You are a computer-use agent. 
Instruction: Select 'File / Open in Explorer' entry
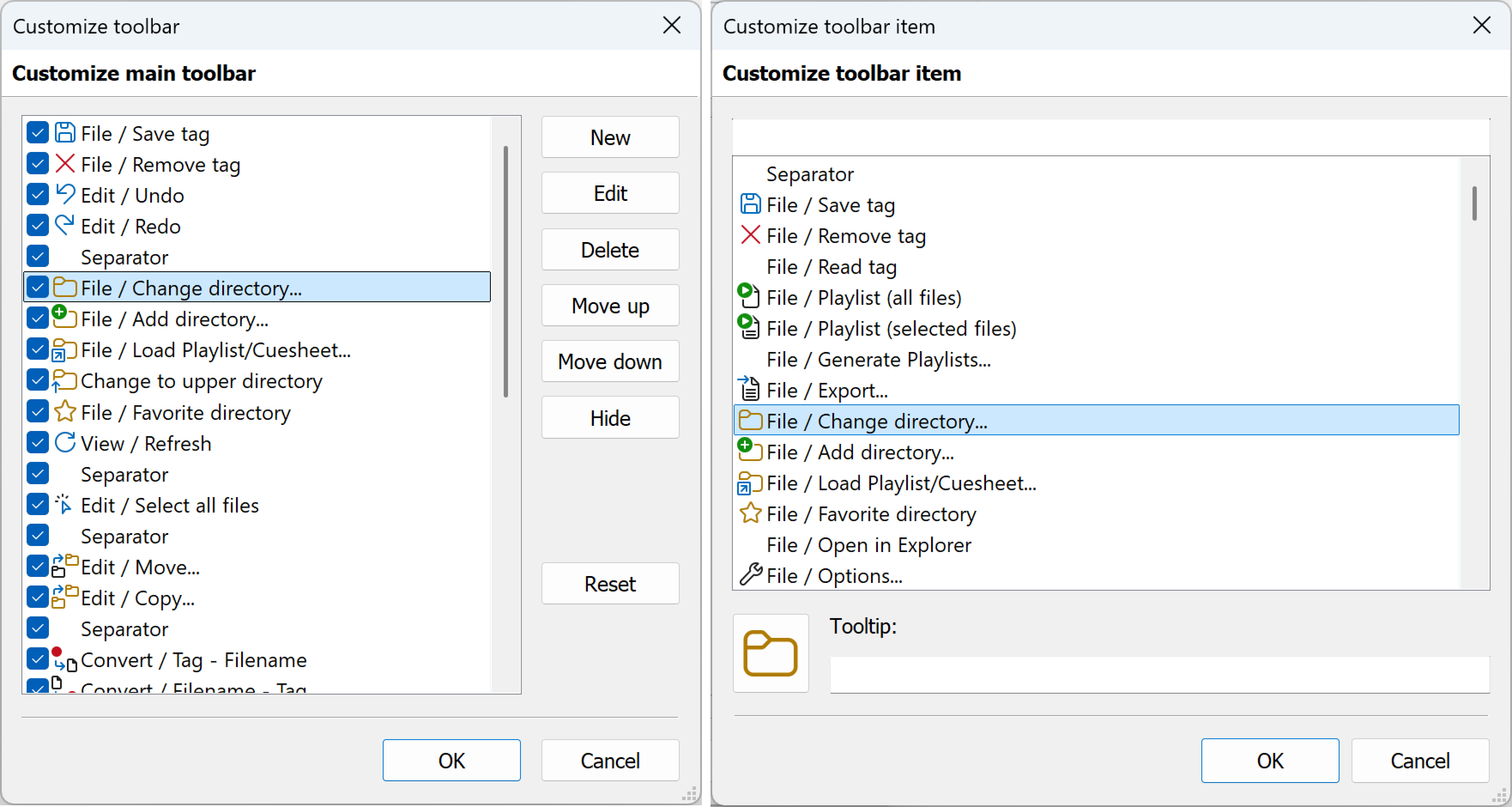coord(869,545)
